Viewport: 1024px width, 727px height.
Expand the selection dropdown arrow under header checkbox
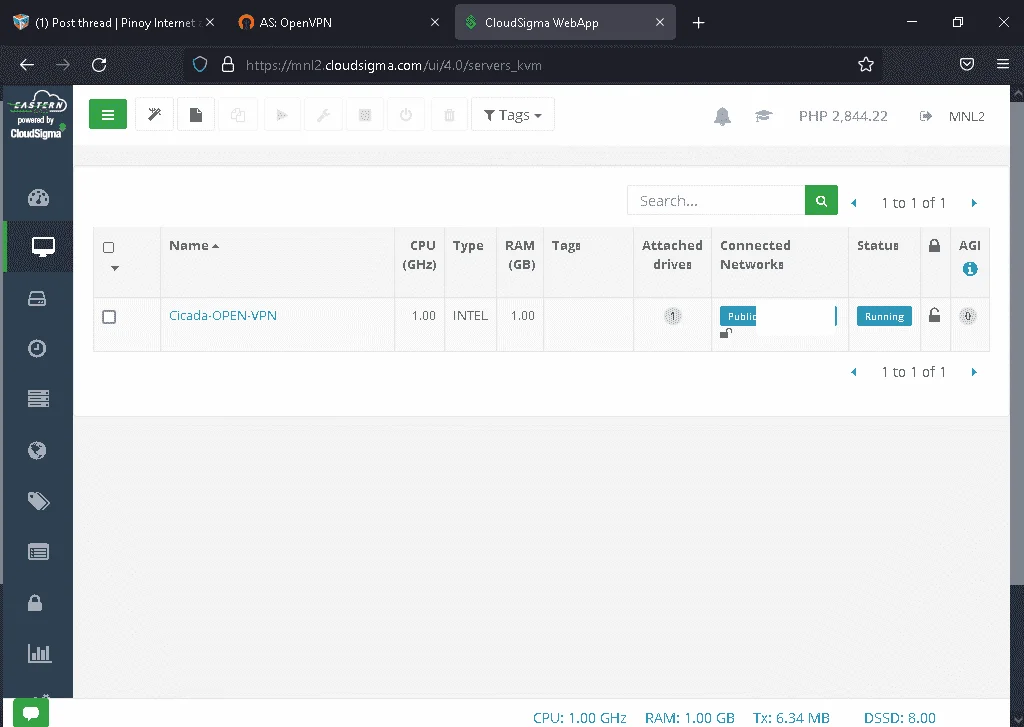click(x=115, y=268)
